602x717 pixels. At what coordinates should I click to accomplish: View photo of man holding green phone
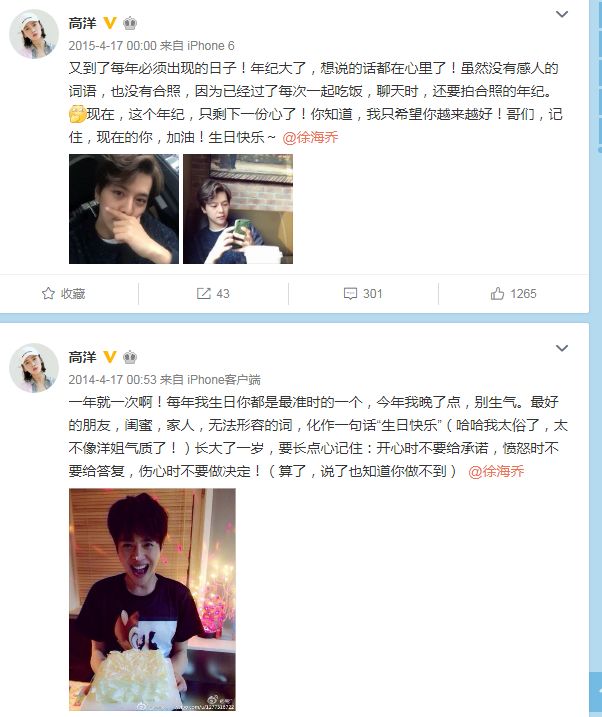[x=238, y=209]
